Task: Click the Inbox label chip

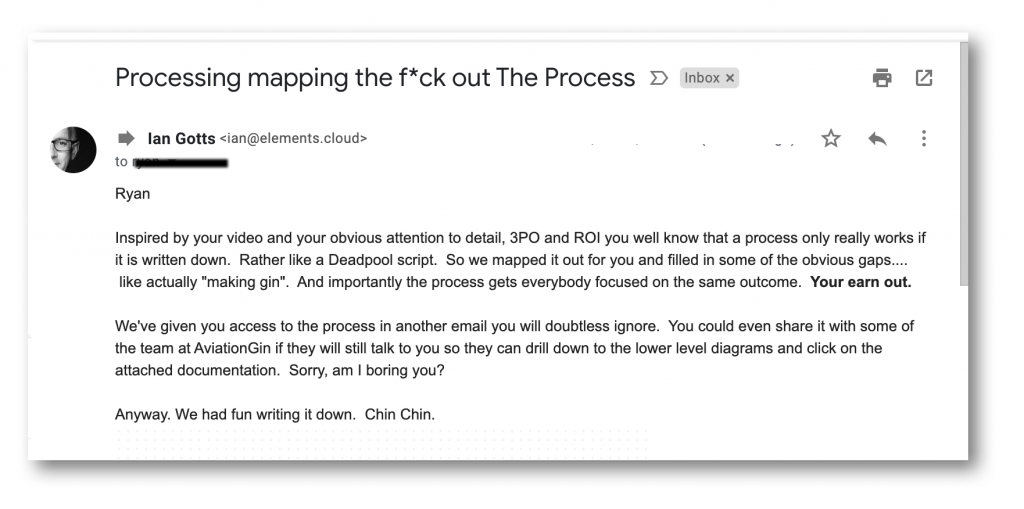Action: point(701,78)
